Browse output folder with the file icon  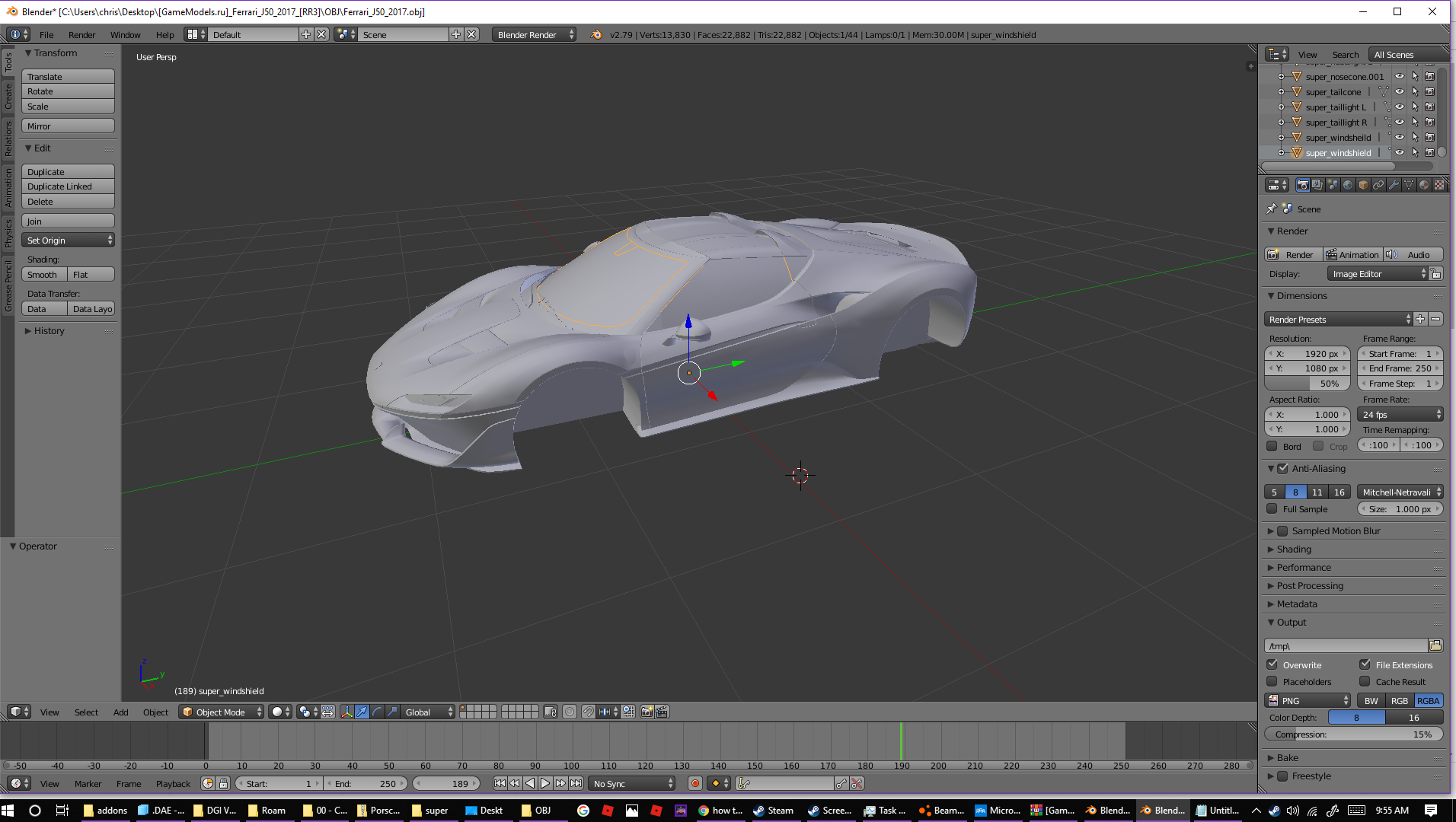click(1435, 645)
